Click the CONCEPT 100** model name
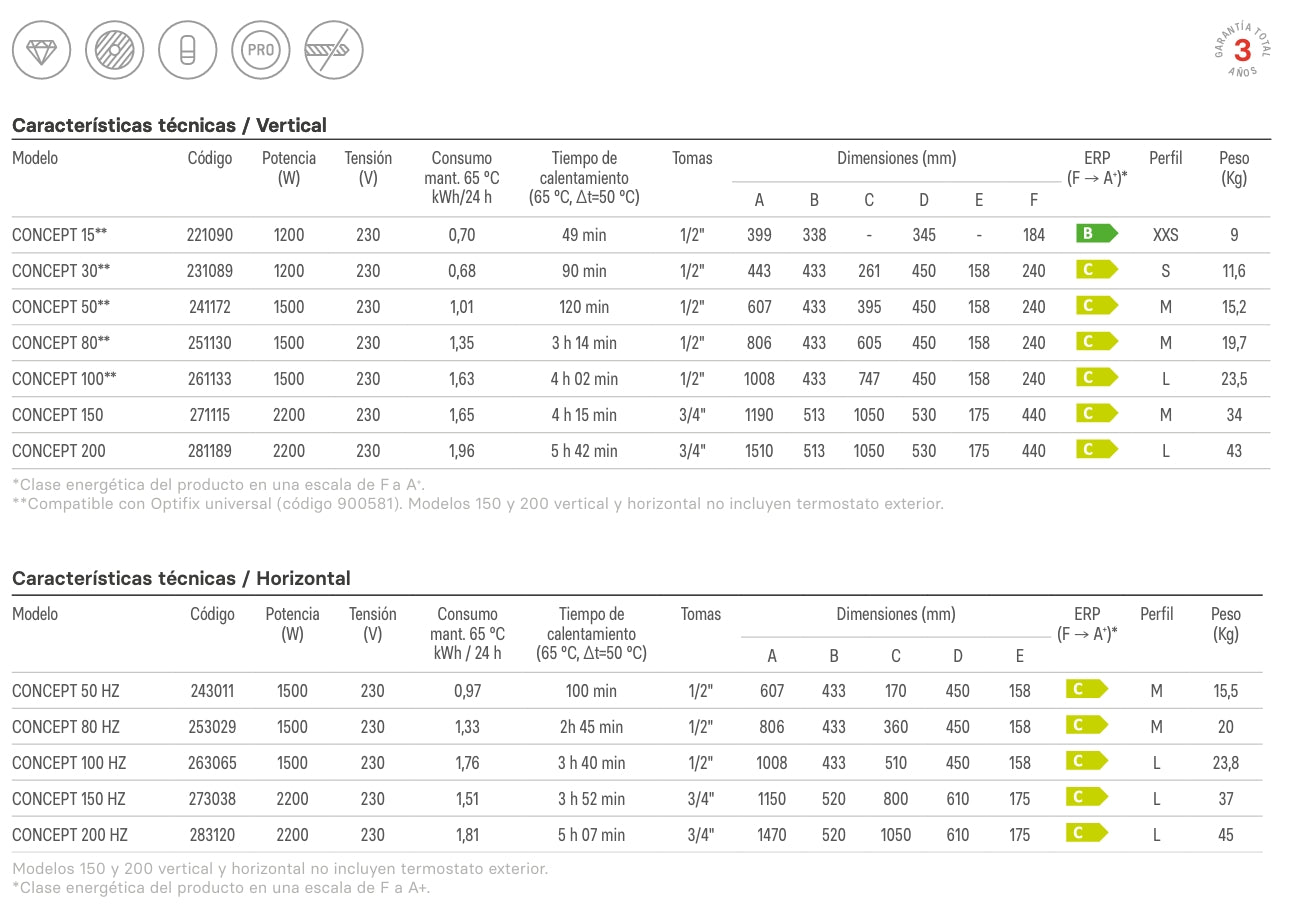Screen dimensions: 1290x905 click(64, 379)
